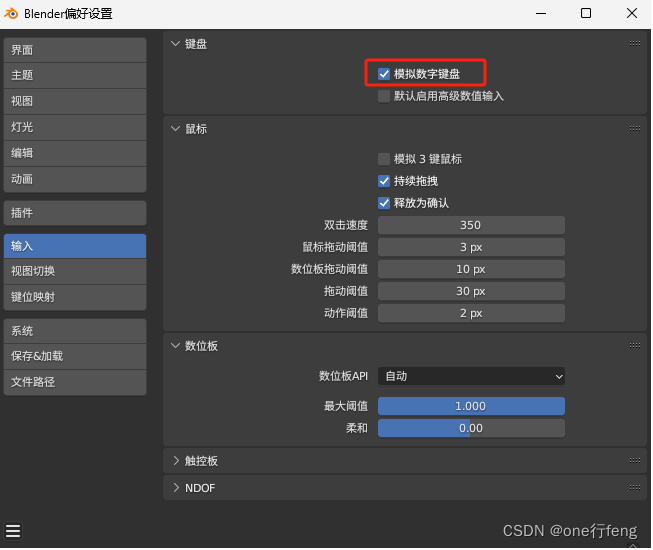This screenshot has height=550, width=653.
Task: Open the 视图 preferences tab
Action: [x=75, y=102]
